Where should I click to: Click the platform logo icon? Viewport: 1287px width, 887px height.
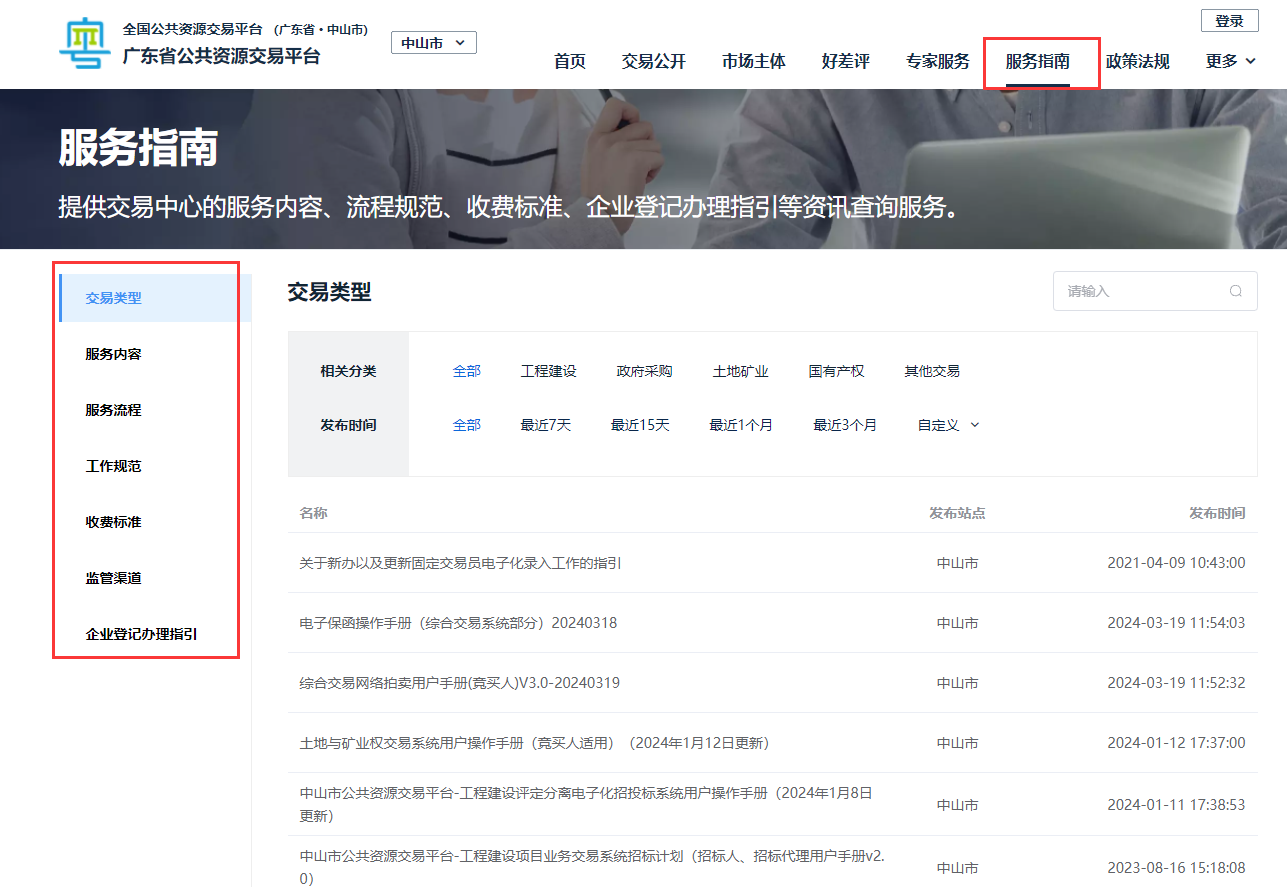[x=85, y=44]
